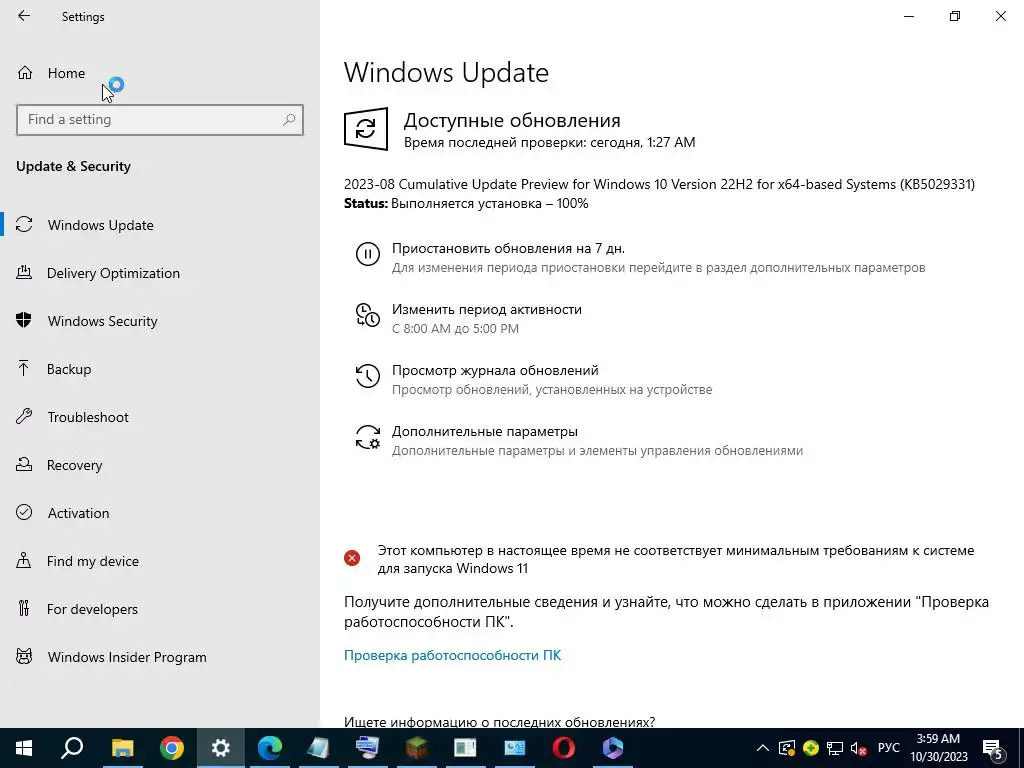Click the Recovery sidebar icon

[24, 464]
